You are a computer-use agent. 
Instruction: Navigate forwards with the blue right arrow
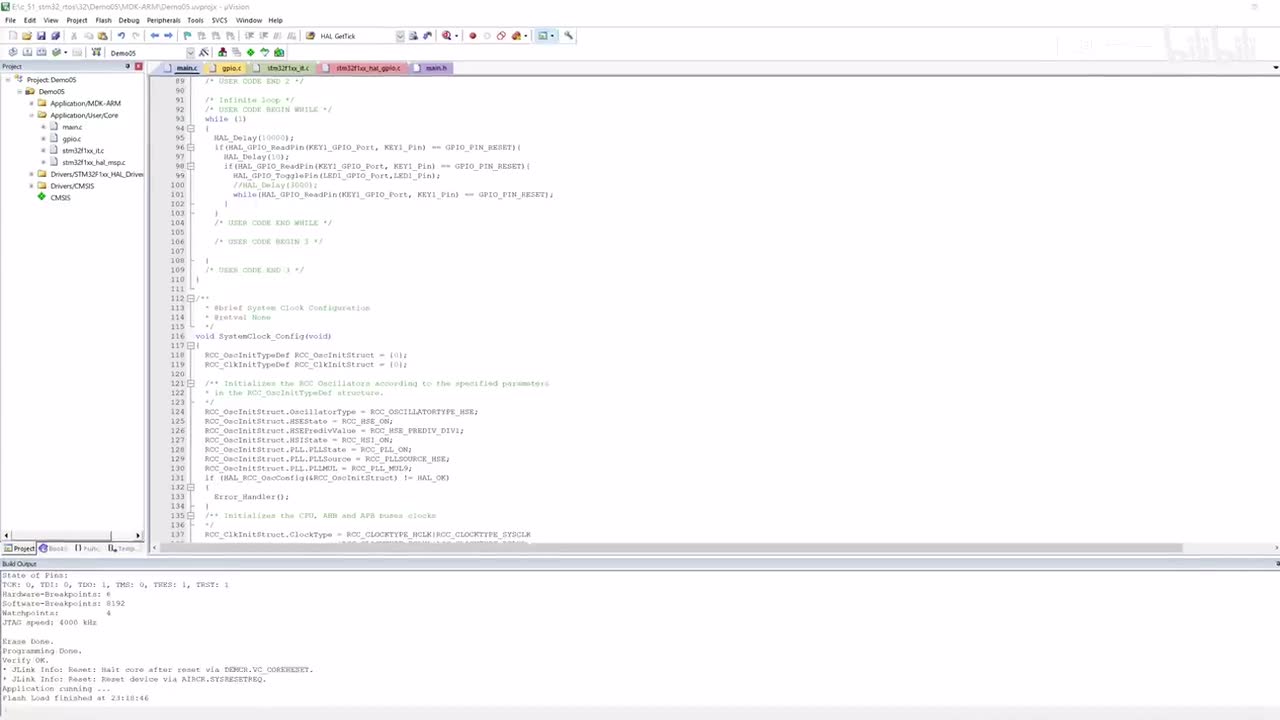coord(168,36)
